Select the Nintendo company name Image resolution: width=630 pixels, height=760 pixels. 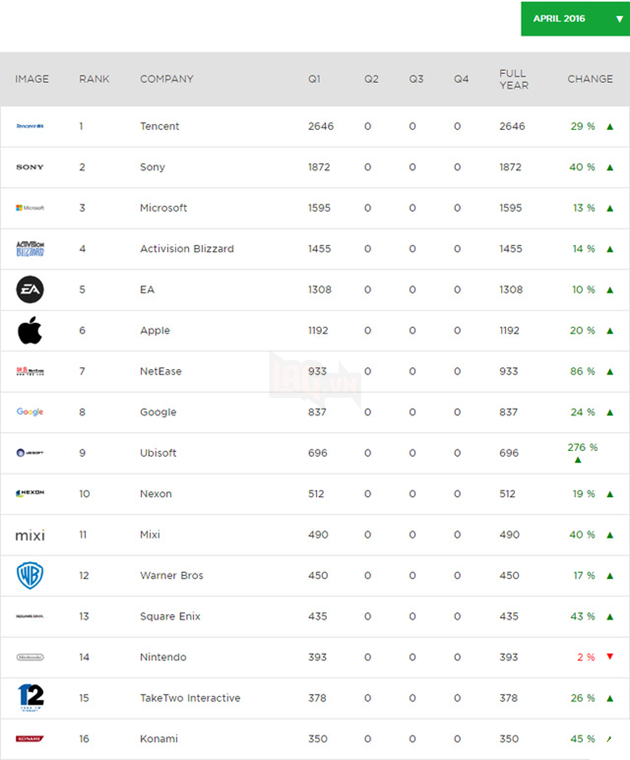point(163,657)
